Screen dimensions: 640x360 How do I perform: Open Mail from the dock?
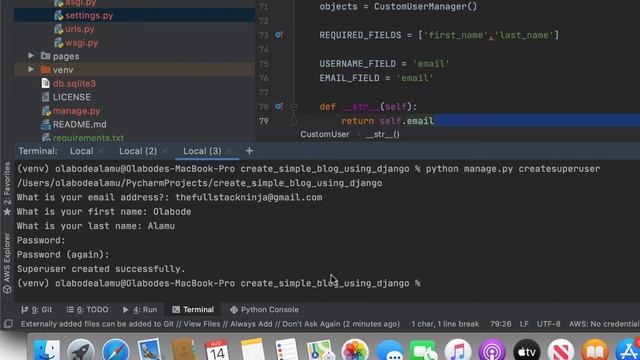click(149, 350)
